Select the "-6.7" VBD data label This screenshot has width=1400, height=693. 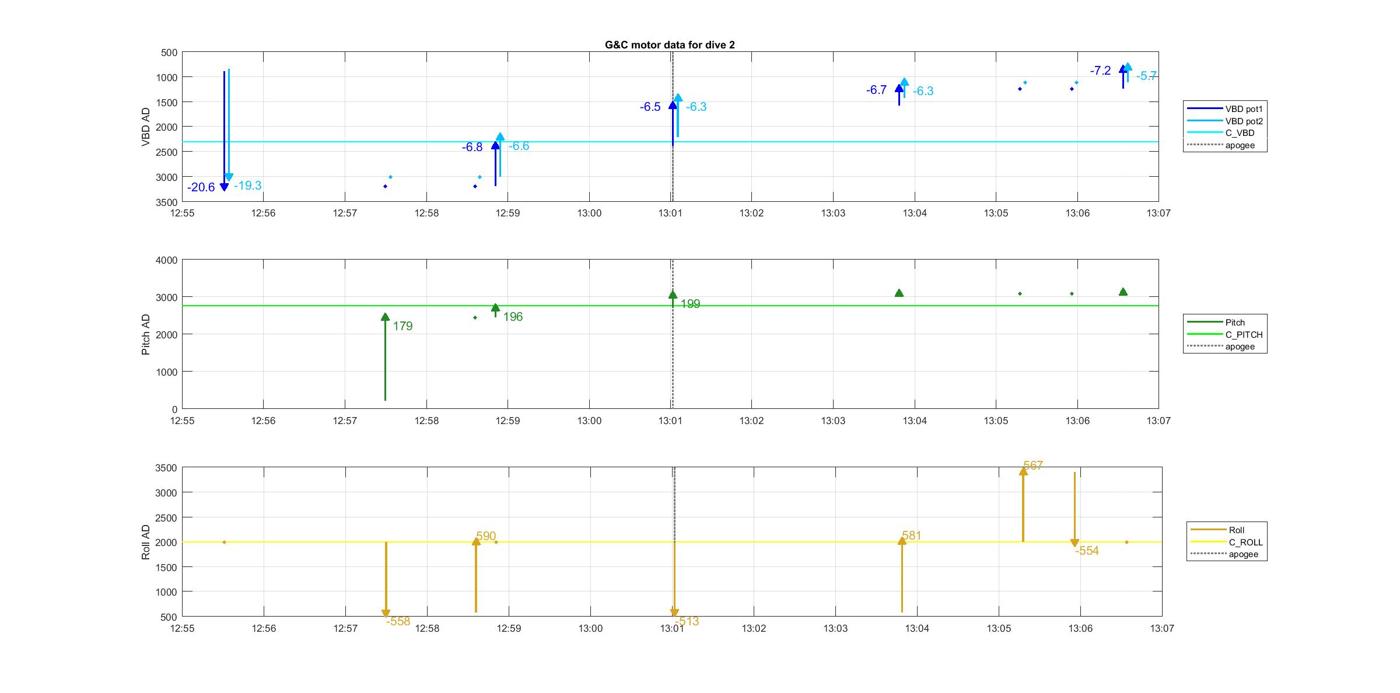[876, 90]
